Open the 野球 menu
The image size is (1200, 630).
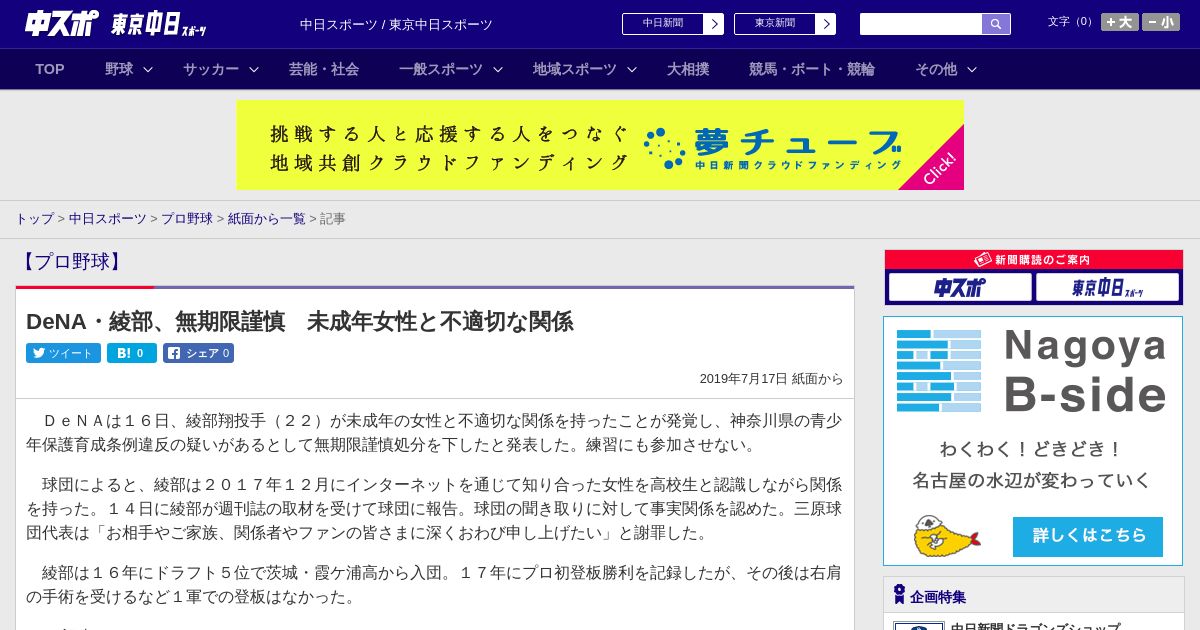coord(119,69)
